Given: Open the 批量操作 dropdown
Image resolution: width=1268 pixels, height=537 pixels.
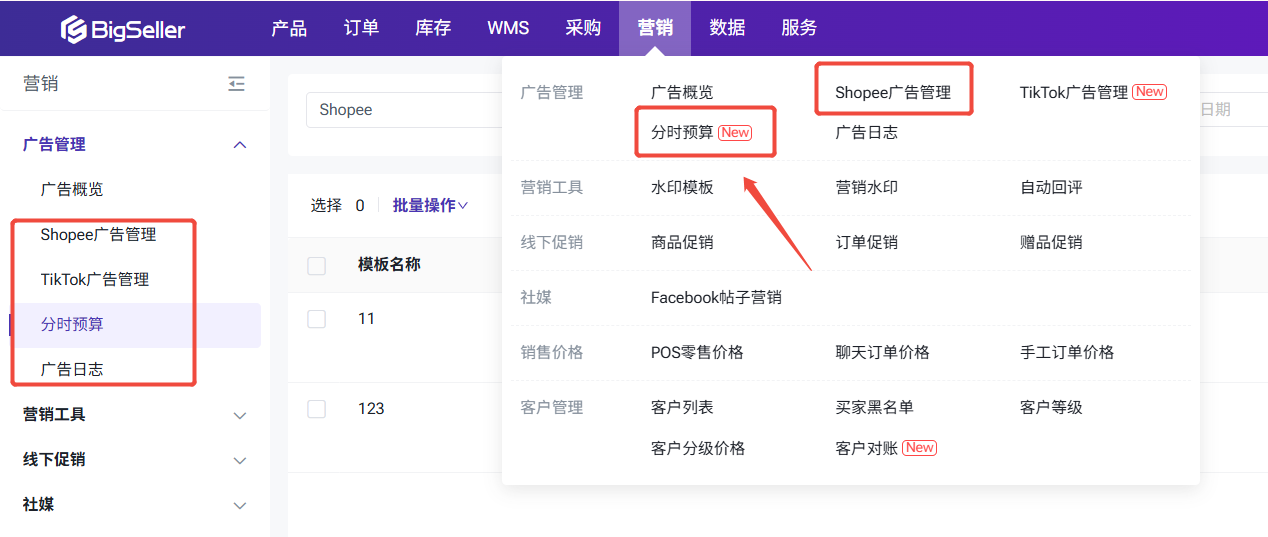Looking at the screenshot, I should 430,205.
